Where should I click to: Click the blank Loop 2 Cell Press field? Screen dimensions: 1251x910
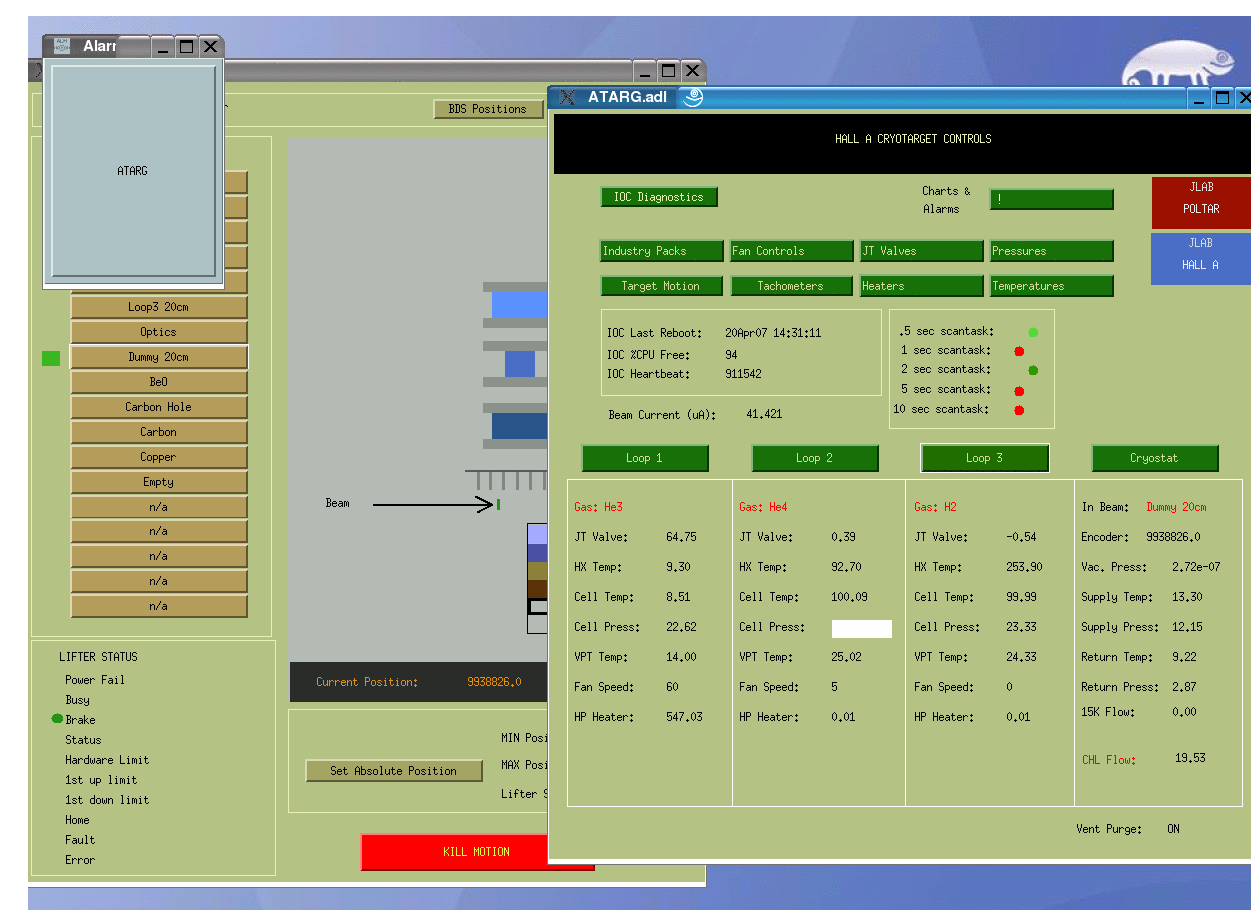pyautogui.click(x=861, y=628)
